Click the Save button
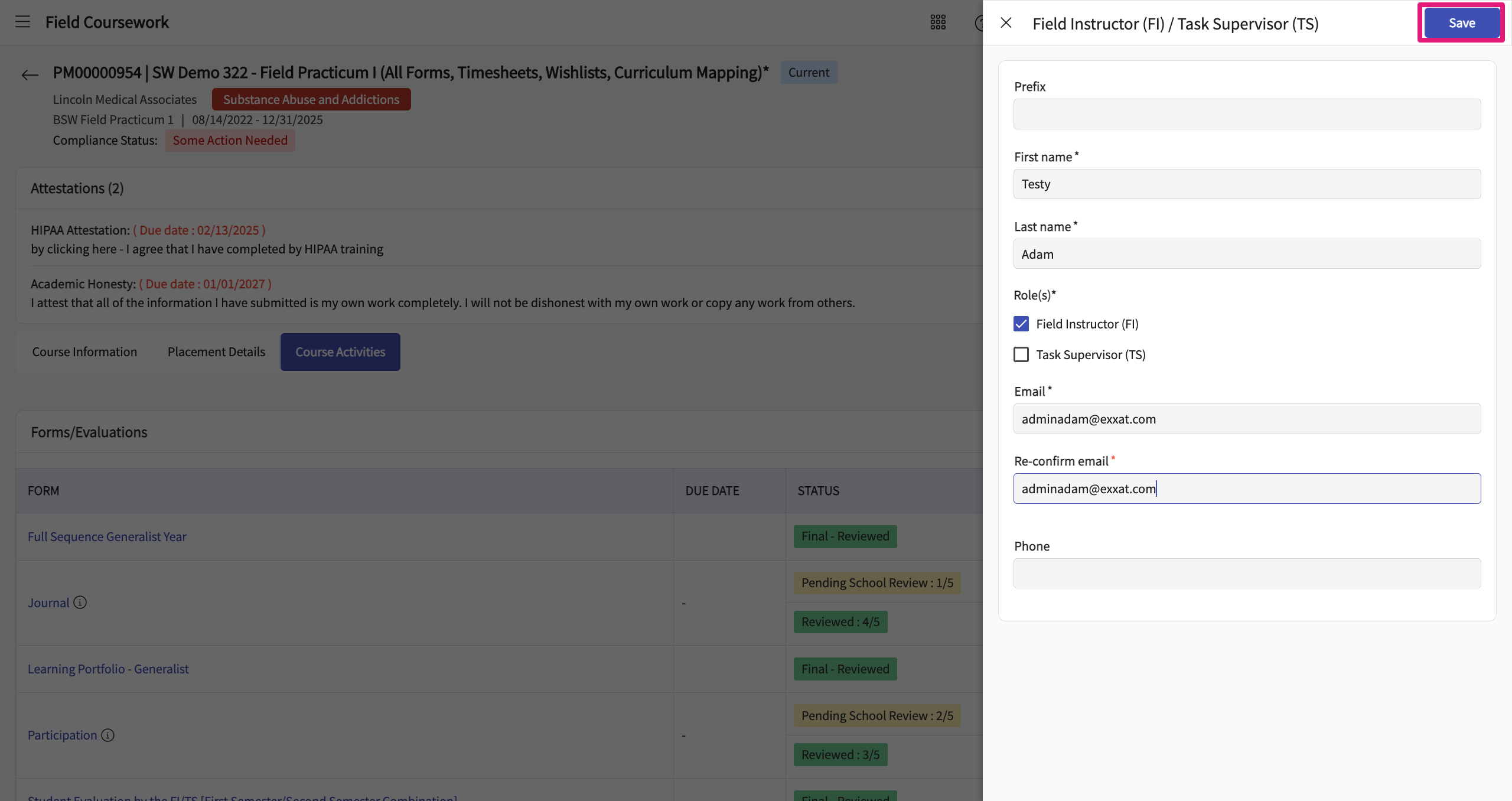Viewport: 1512px width, 801px height. pyautogui.click(x=1461, y=23)
